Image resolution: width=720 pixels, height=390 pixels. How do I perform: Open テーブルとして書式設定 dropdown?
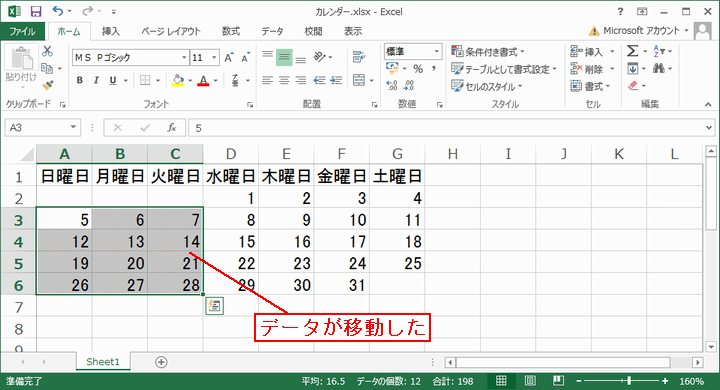504,69
